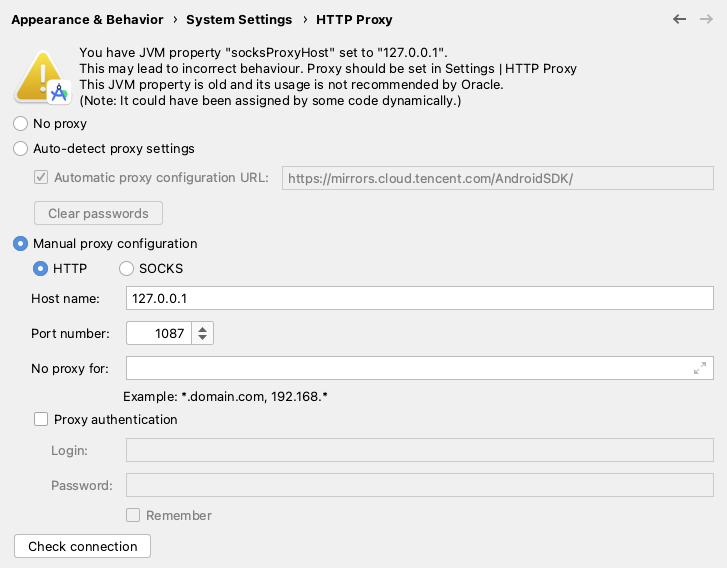Select Auto-detect proxy settings
The width and height of the screenshot is (727, 568).
pyautogui.click(x=20, y=149)
